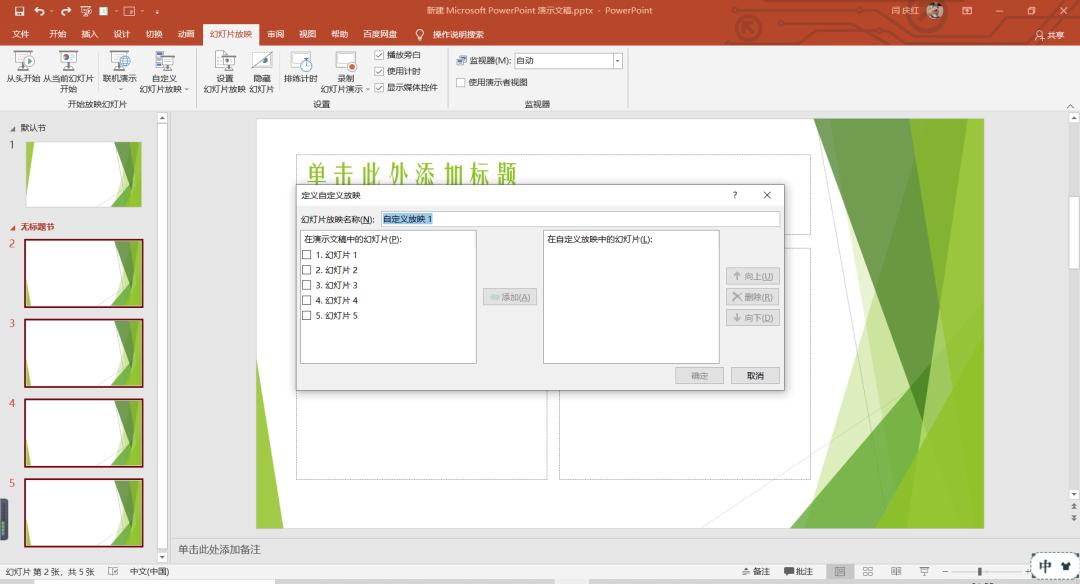Click the From Beginning (从头开始) slideshow icon
The image size is (1080, 584).
(x=22, y=62)
